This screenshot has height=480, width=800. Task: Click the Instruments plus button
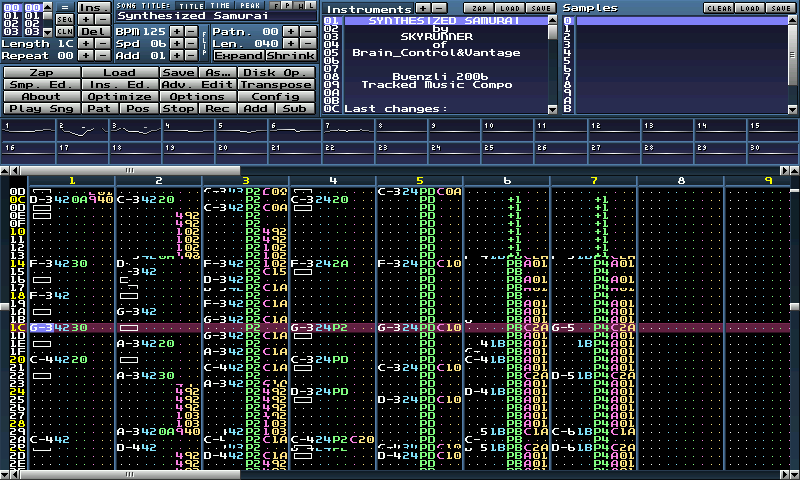(x=421, y=7)
